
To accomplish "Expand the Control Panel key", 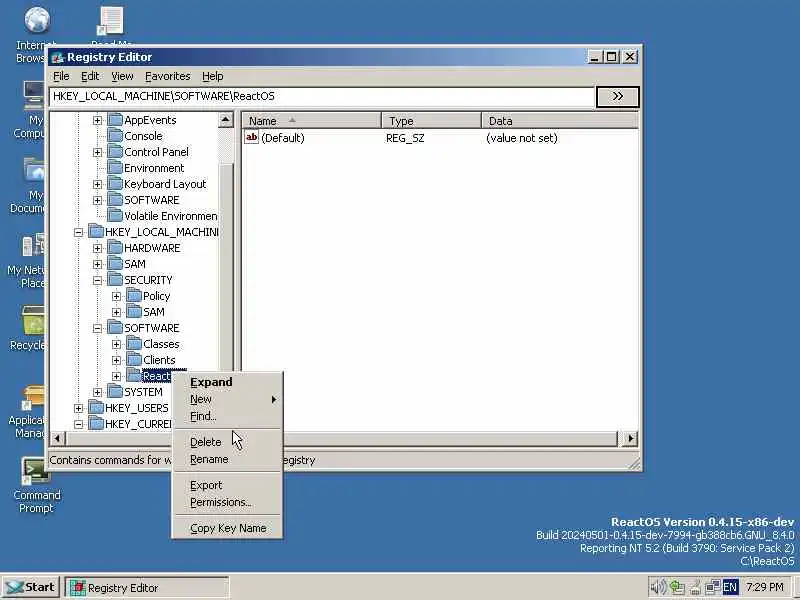I will point(97,153).
